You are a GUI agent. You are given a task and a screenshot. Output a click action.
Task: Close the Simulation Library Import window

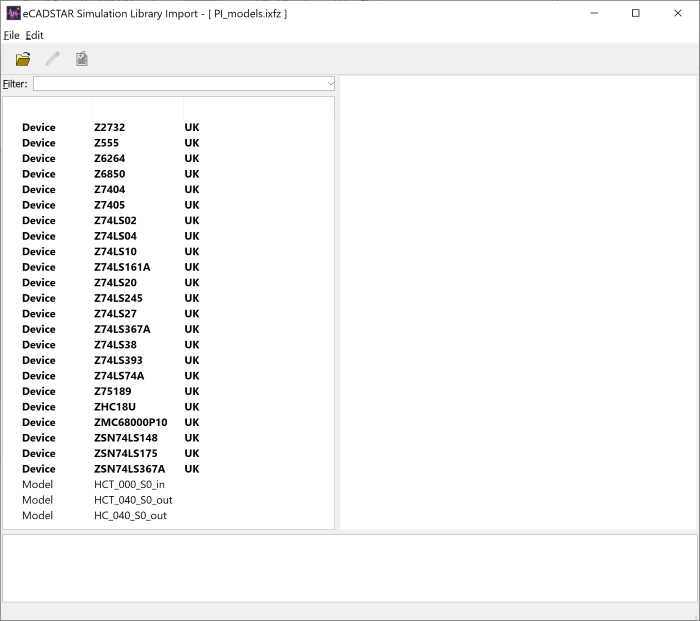point(678,13)
